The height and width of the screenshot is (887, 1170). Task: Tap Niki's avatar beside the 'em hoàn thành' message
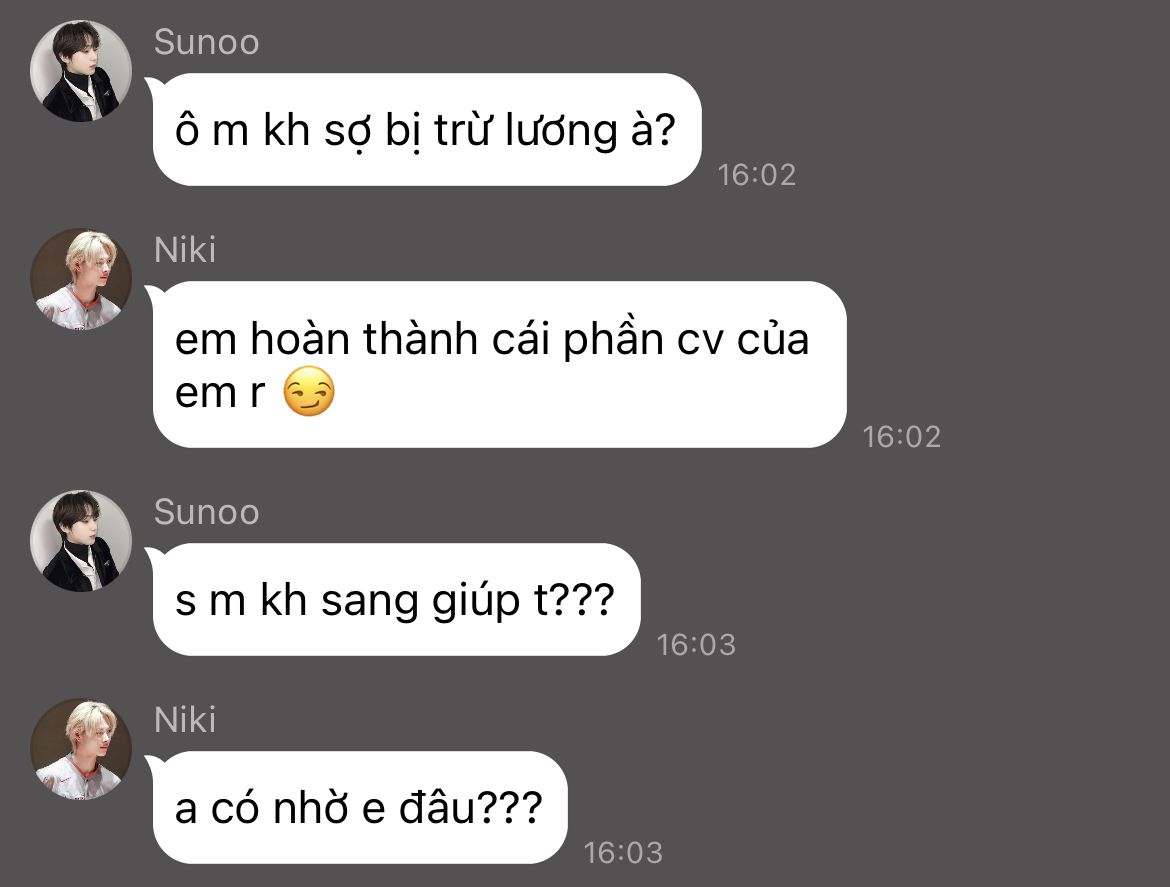(81, 279)
